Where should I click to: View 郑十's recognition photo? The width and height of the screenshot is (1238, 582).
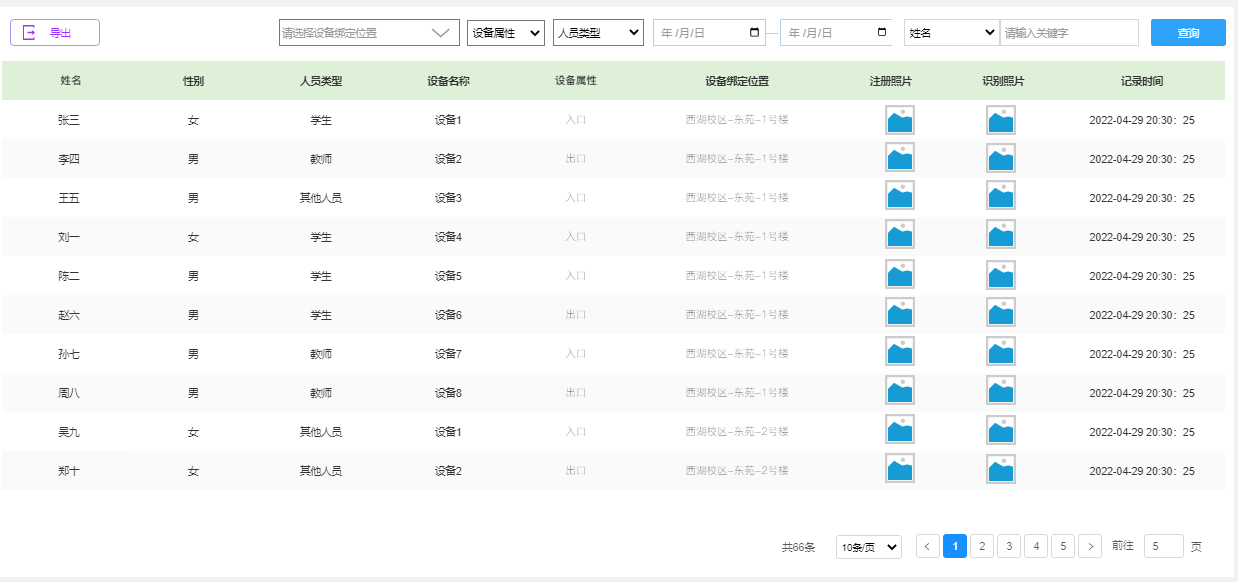1001,469
